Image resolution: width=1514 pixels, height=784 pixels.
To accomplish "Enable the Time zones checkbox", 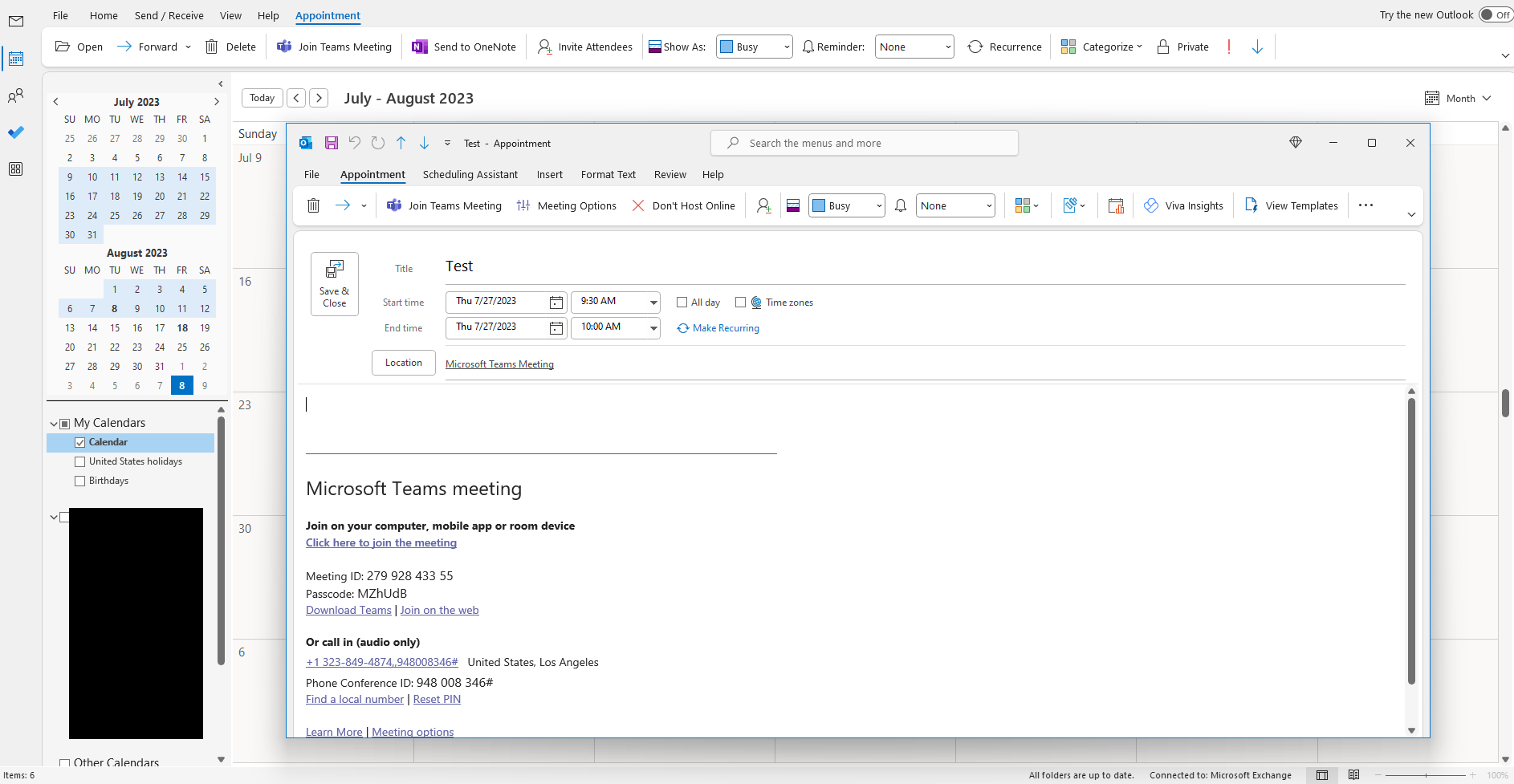I will (740, 303).
